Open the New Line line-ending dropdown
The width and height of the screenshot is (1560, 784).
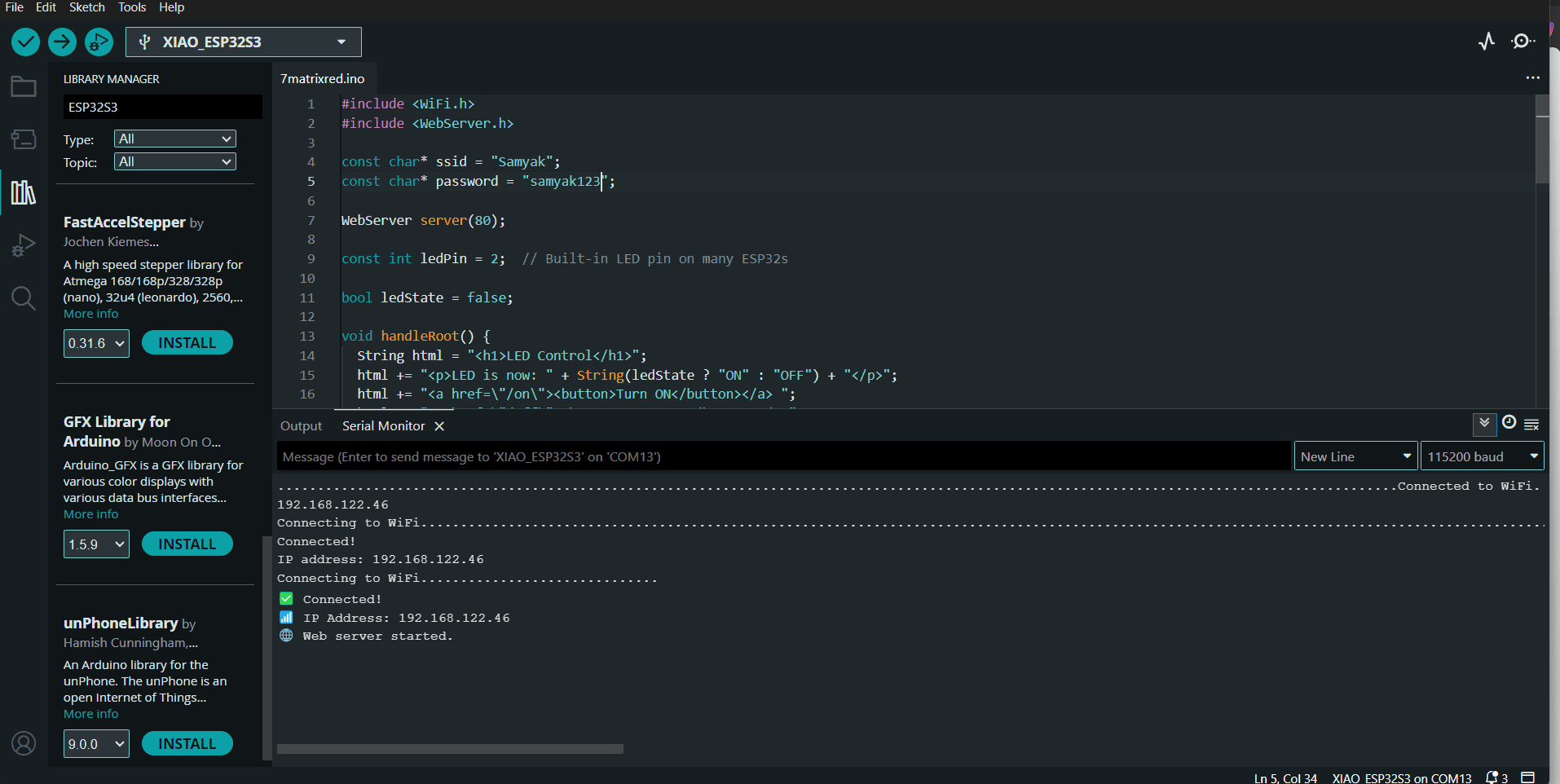(1356, 456)
